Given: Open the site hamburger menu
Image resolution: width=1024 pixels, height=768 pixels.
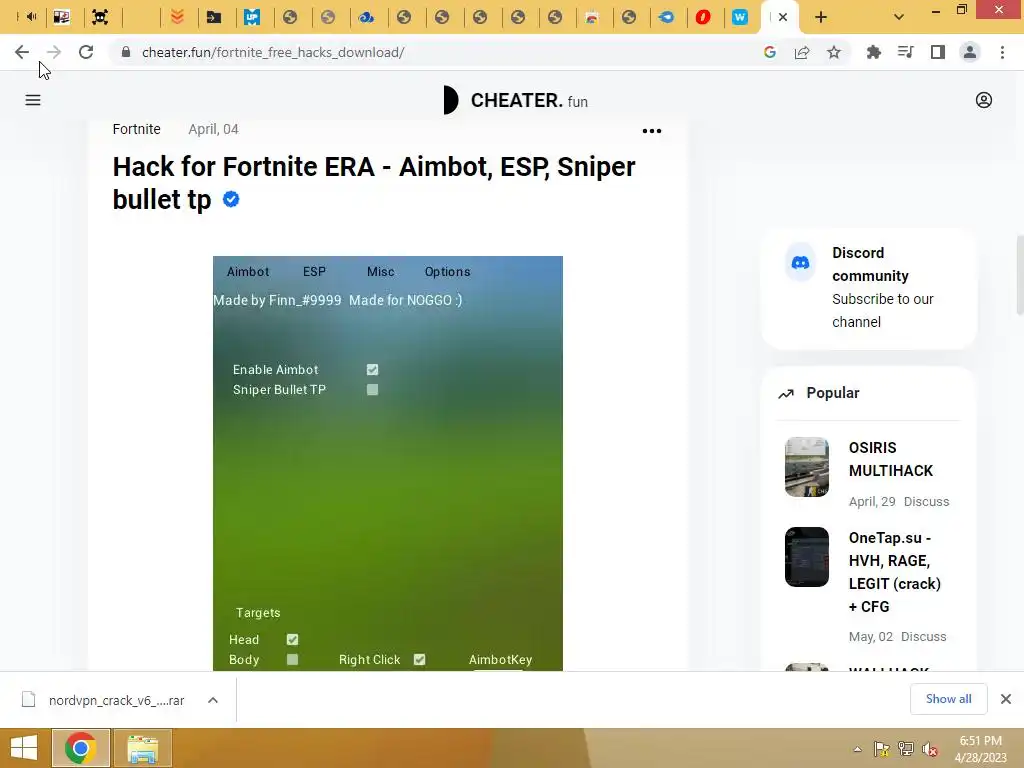Looking at the screenshot, I should tap(33, 100).
